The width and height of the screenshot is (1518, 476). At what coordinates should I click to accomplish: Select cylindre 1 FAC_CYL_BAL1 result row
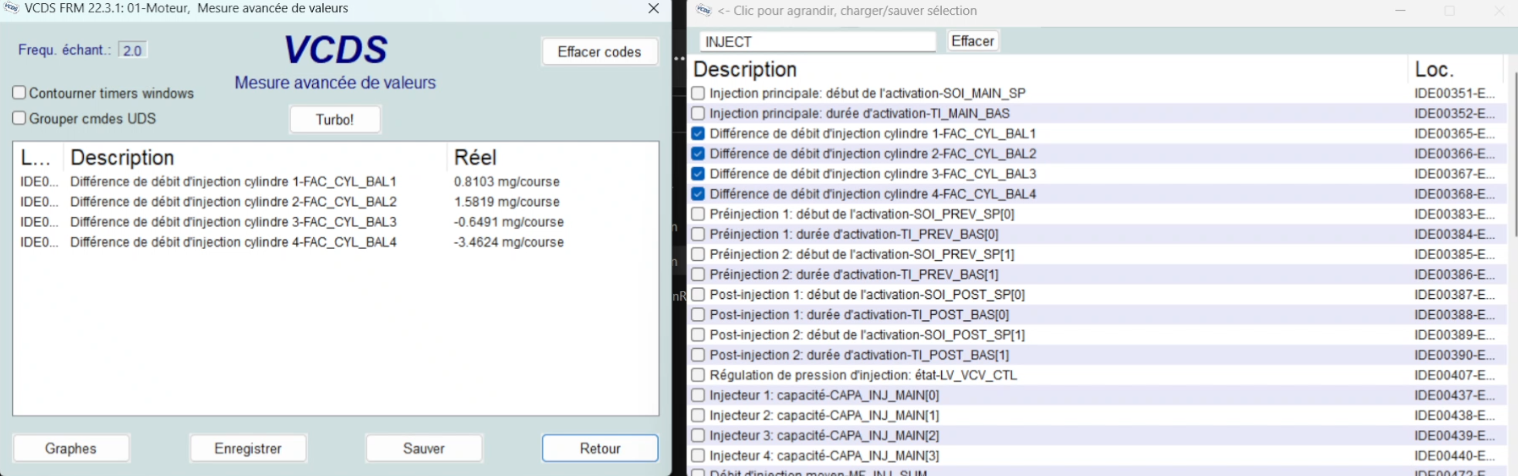[x=335, y=182]
